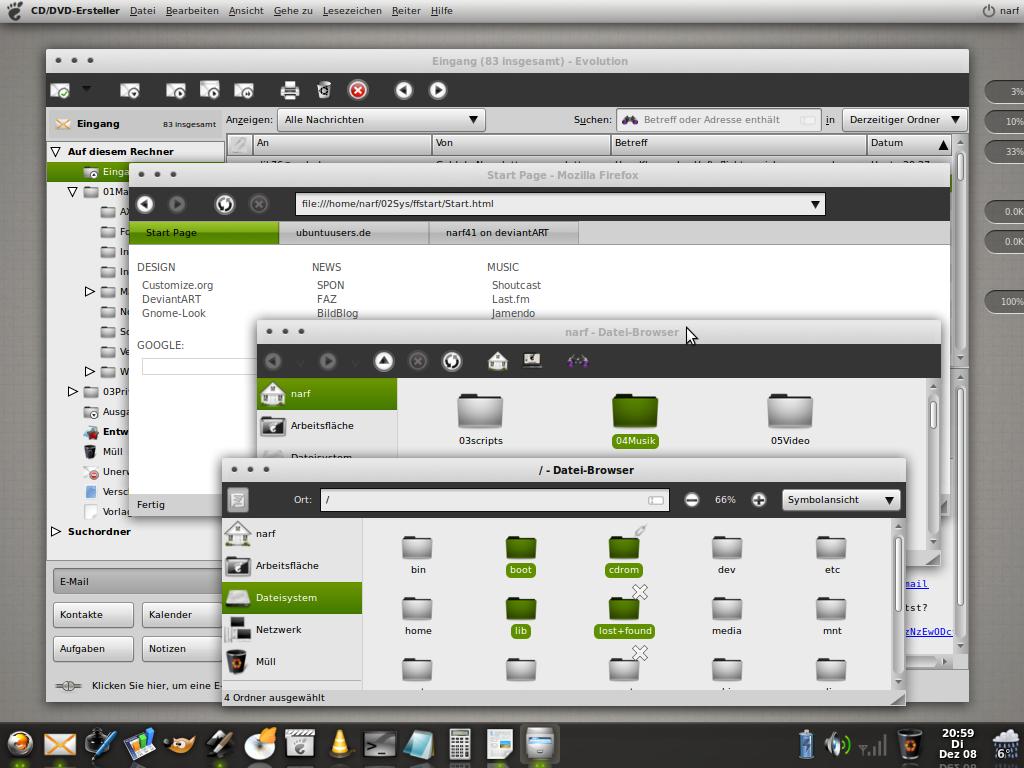Go to next message arrow in Evolution
Screen dimensions: 1024x768
tap(438, 90)
